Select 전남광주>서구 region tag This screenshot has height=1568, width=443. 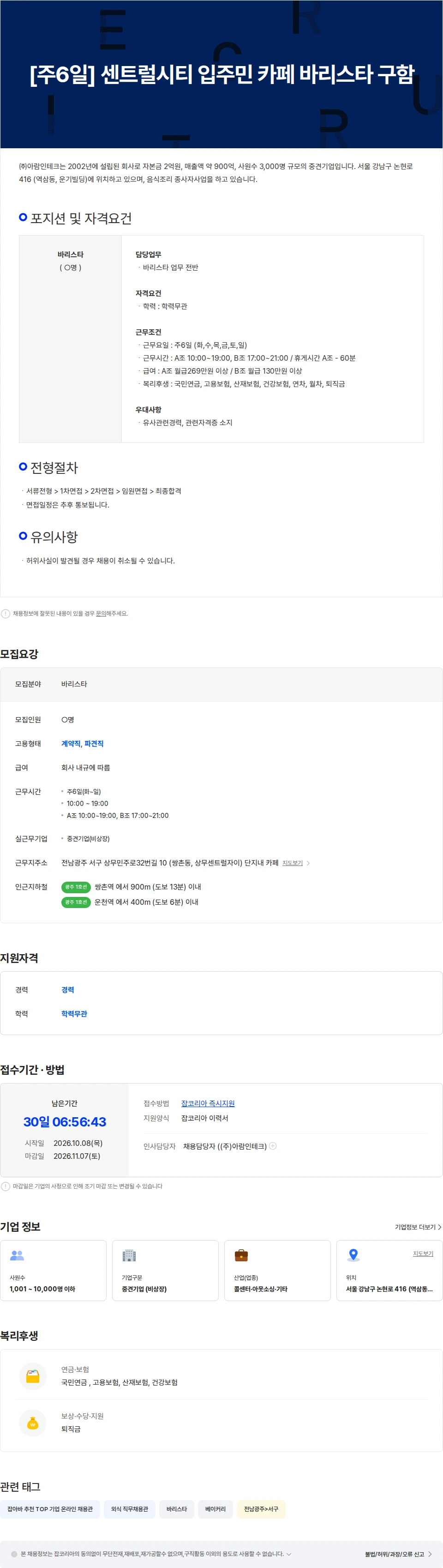point(261,1508)
